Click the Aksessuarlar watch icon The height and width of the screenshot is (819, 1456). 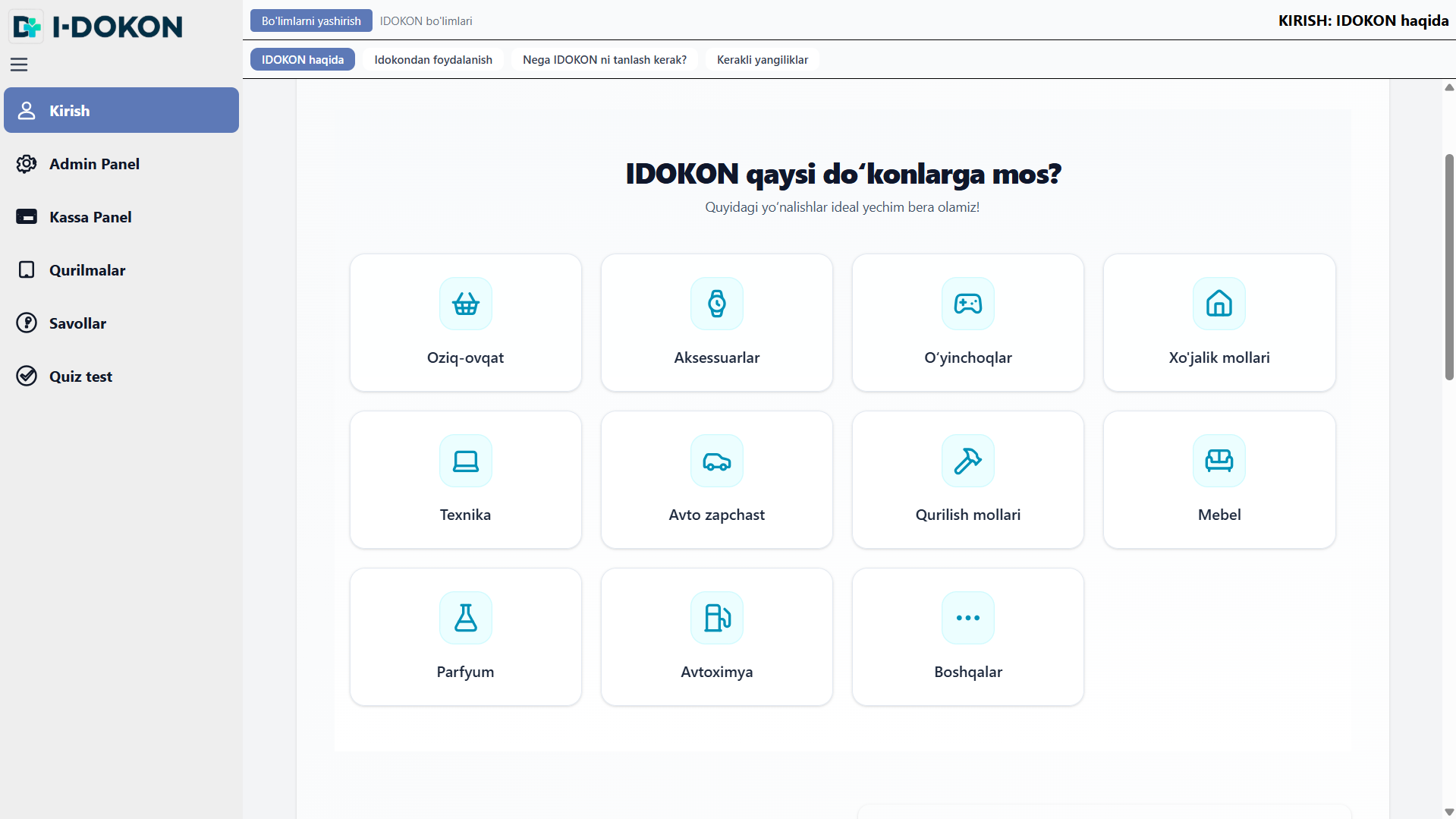716,304
